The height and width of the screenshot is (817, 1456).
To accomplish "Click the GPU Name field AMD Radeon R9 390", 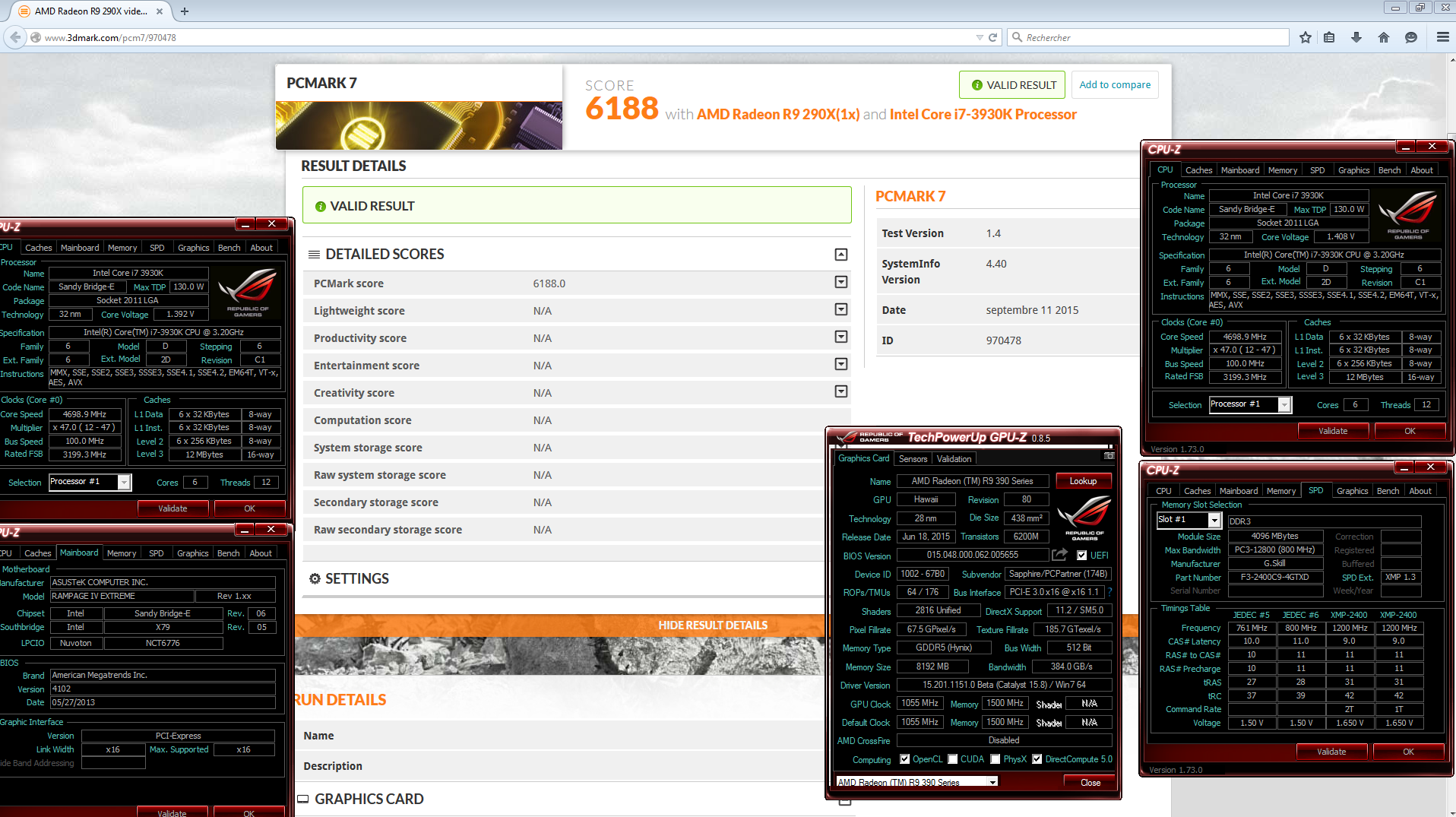I will coord(972,481).
